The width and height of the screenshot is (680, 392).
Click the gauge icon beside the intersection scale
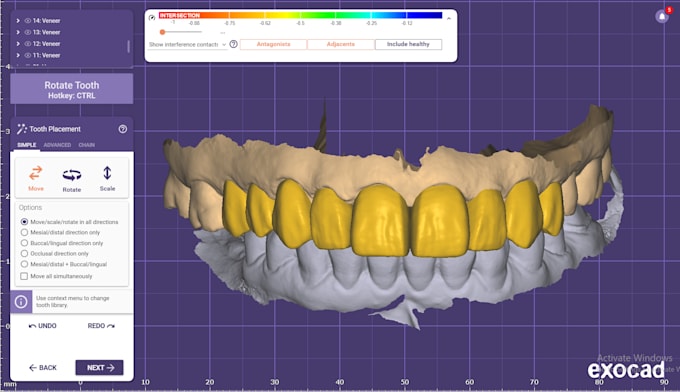click(x=152, y=18)
